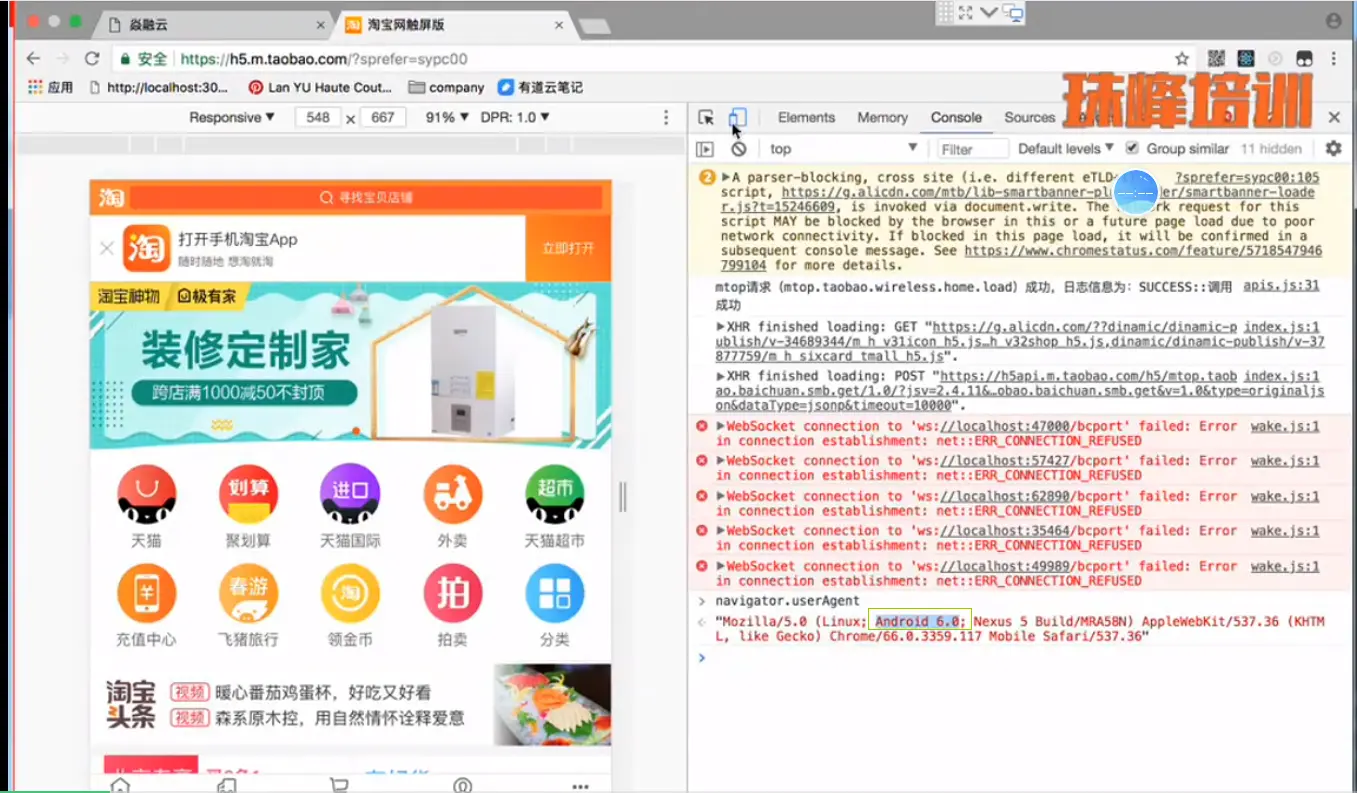Click the Taobao logo in the page header
1357x793 pixels.
point(111,198)
